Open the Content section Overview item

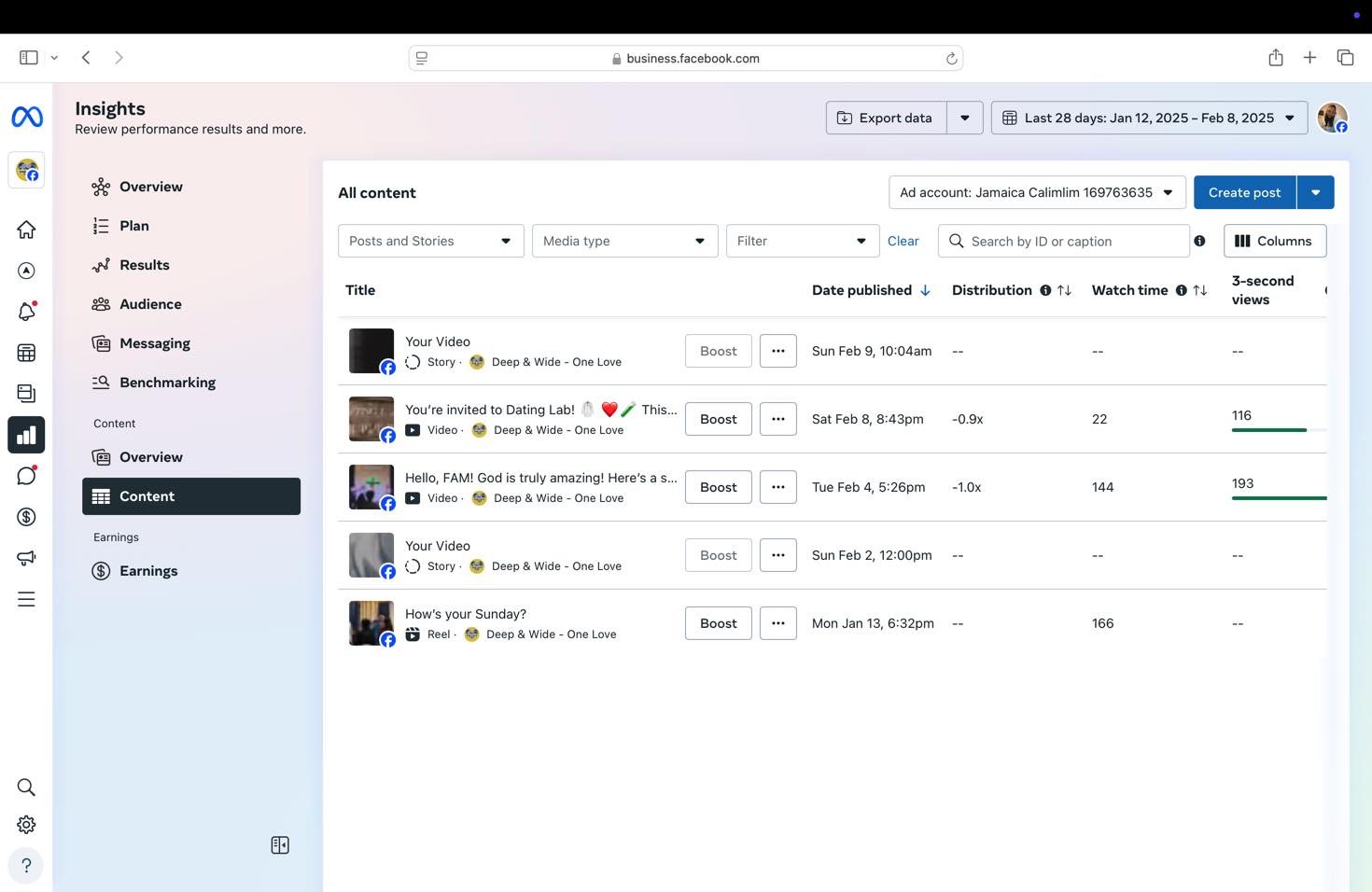(191, 457)
